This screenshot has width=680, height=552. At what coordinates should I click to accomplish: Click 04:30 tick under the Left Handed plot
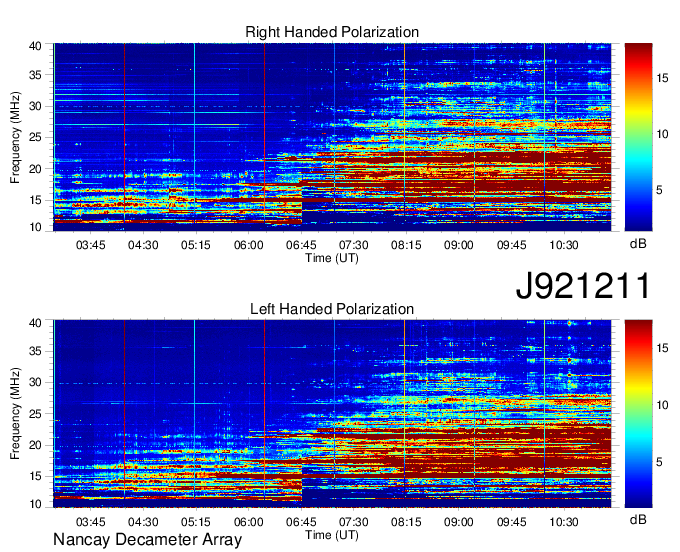click(143, 522)
